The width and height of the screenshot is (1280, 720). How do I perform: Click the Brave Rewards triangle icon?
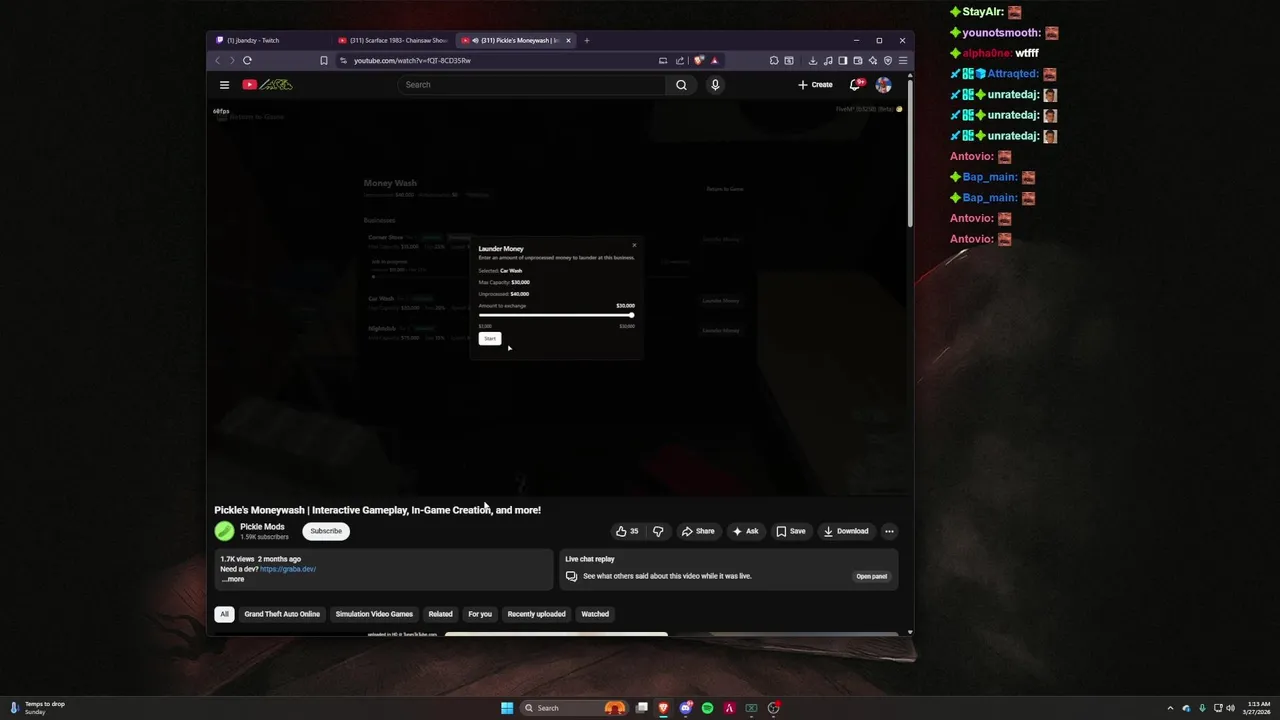coord(714,60)
